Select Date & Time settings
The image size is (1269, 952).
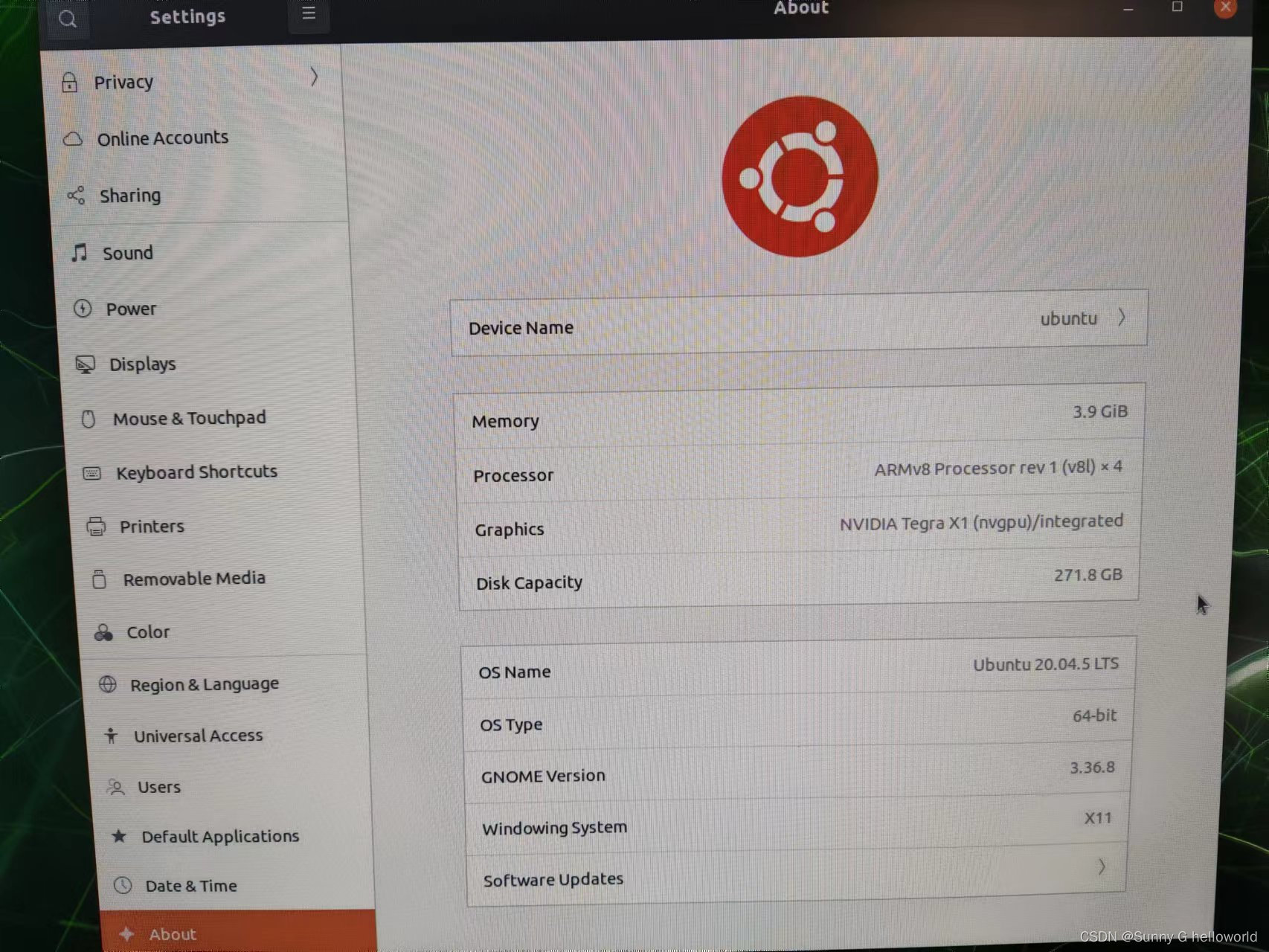[237, 885]
